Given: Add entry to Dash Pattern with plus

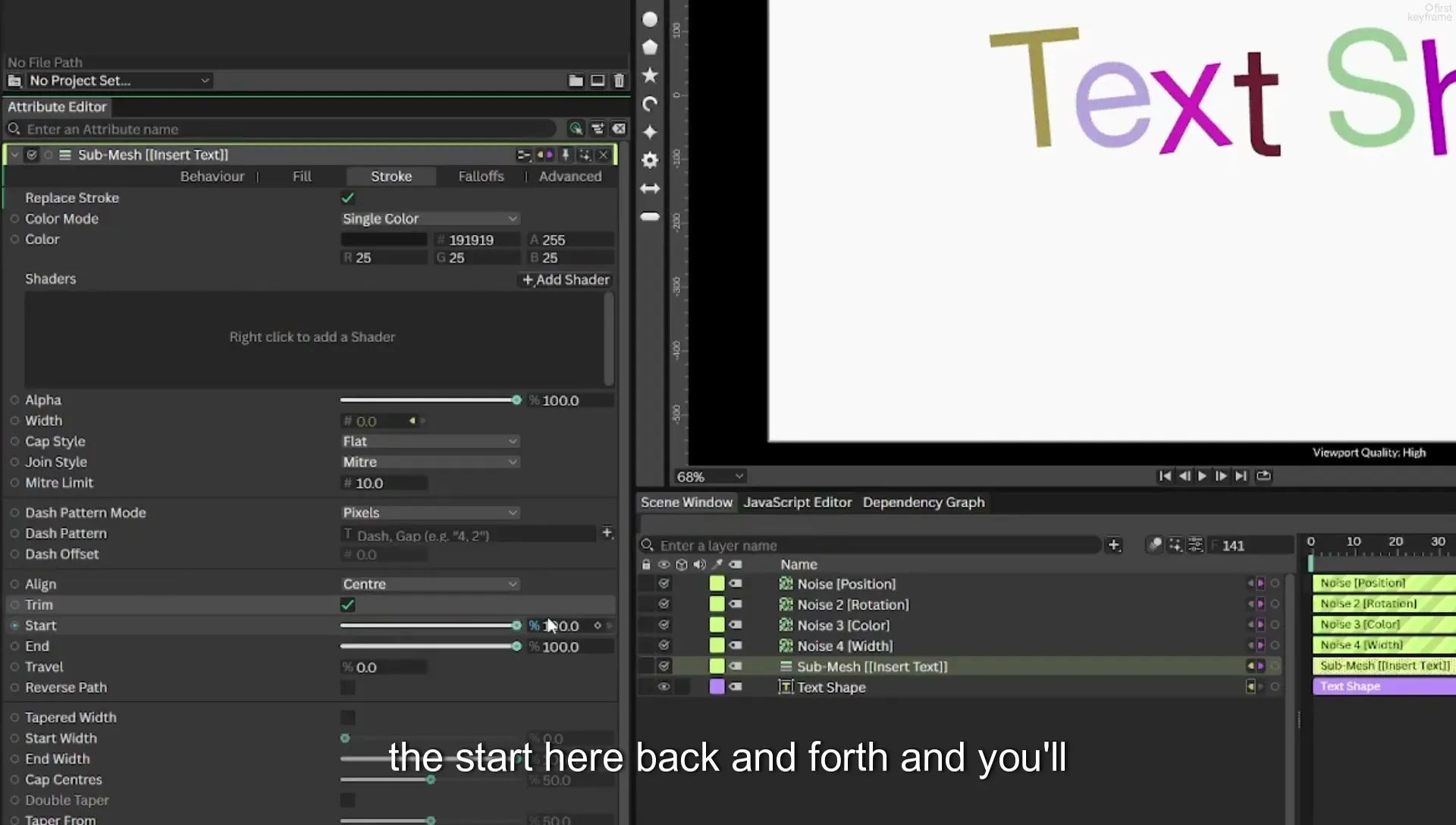Looking at the screenshot, I should point(607,533).
